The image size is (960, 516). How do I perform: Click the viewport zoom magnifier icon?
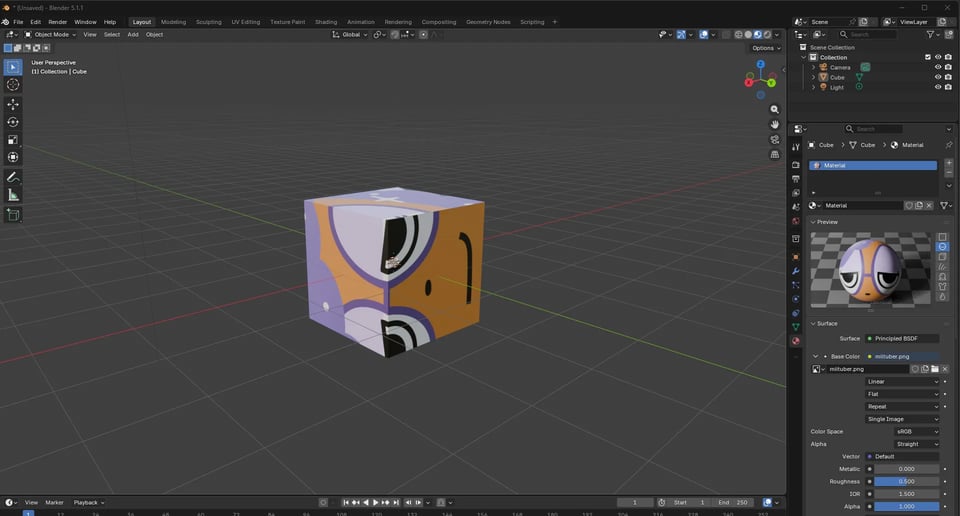coord(774,110)
